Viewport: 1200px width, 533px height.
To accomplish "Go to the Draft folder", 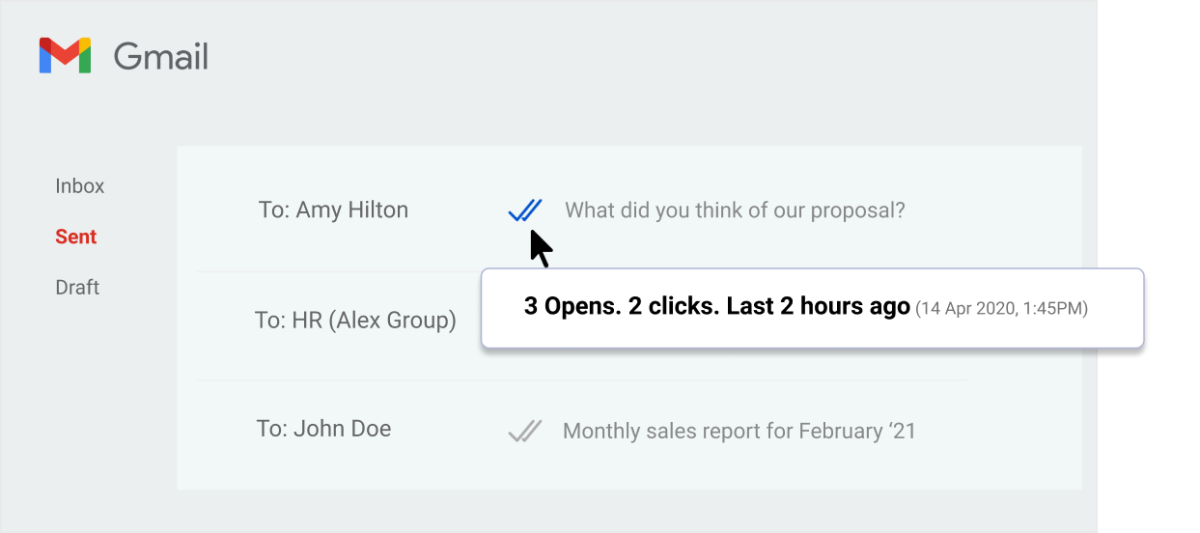I will [77, 287].
